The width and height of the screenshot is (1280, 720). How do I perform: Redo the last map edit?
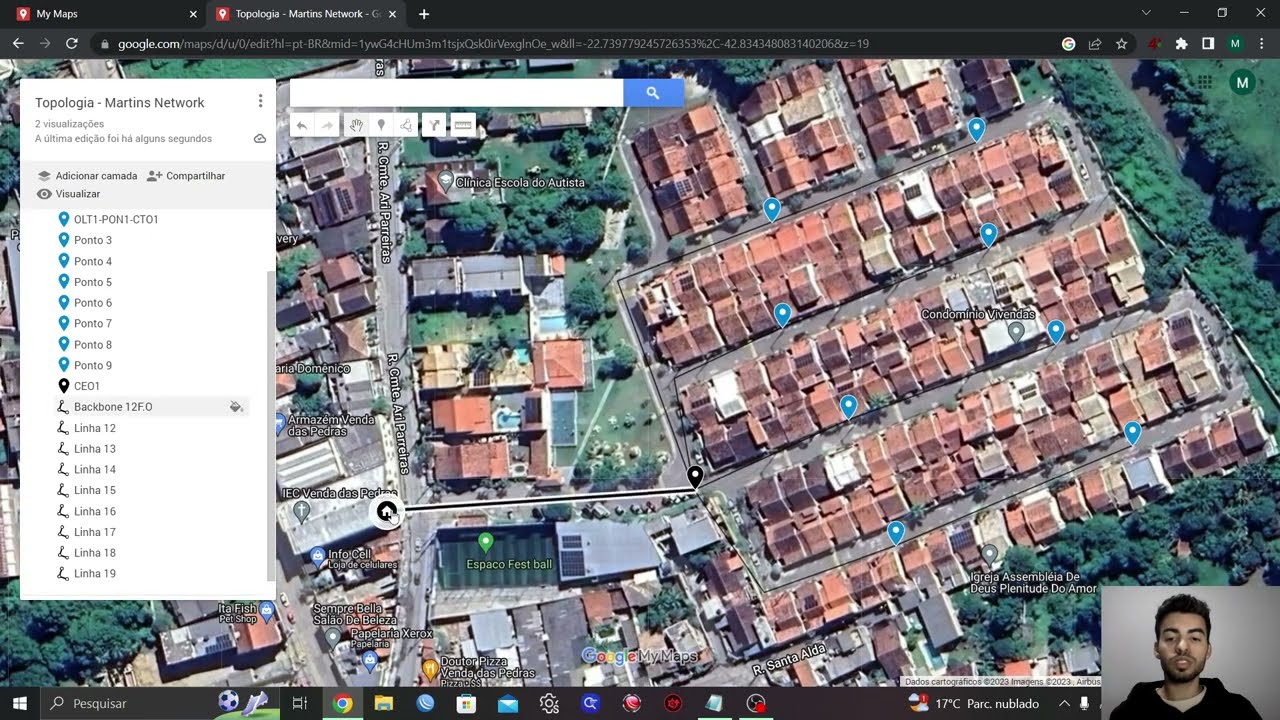click(327, 125)
